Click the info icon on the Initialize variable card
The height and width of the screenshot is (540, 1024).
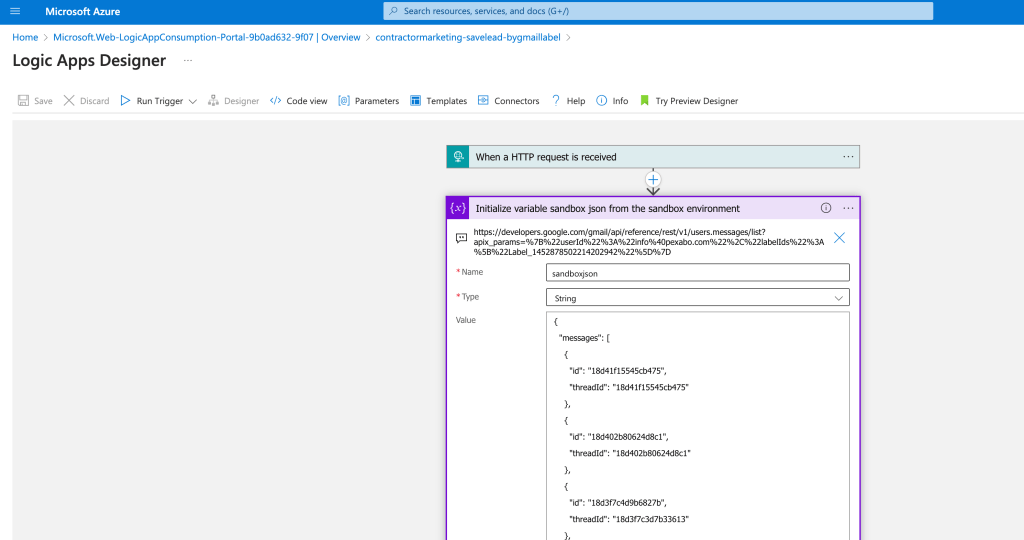click(826, 208)
